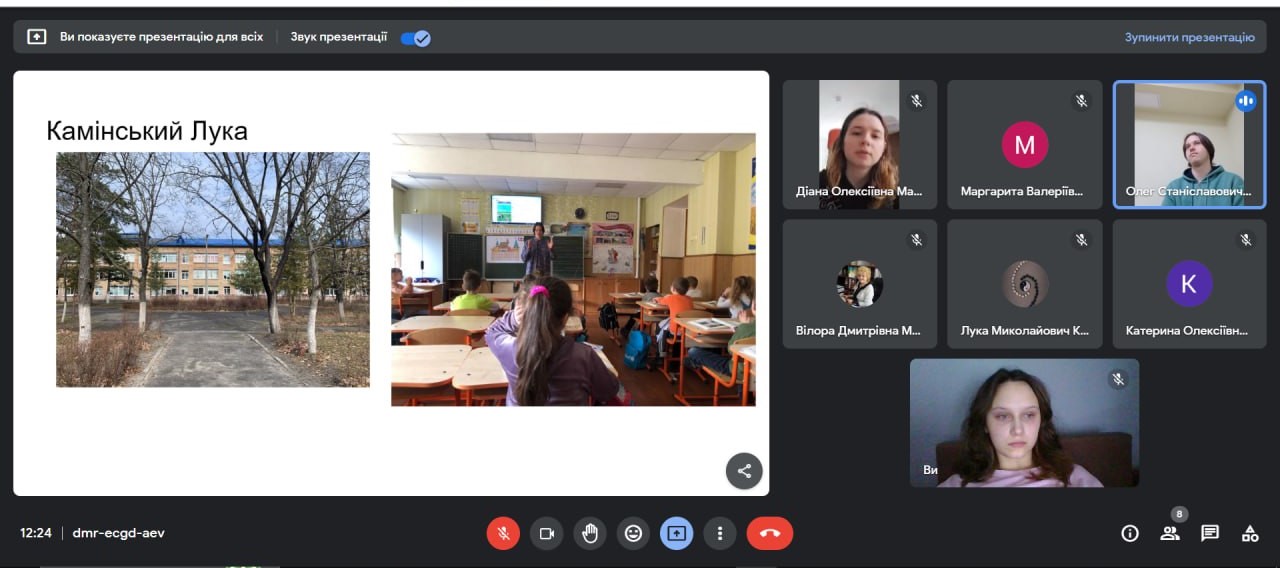1280x568 pixels.
Task: Click Зупинити презентацію link
Action: 1189,37
